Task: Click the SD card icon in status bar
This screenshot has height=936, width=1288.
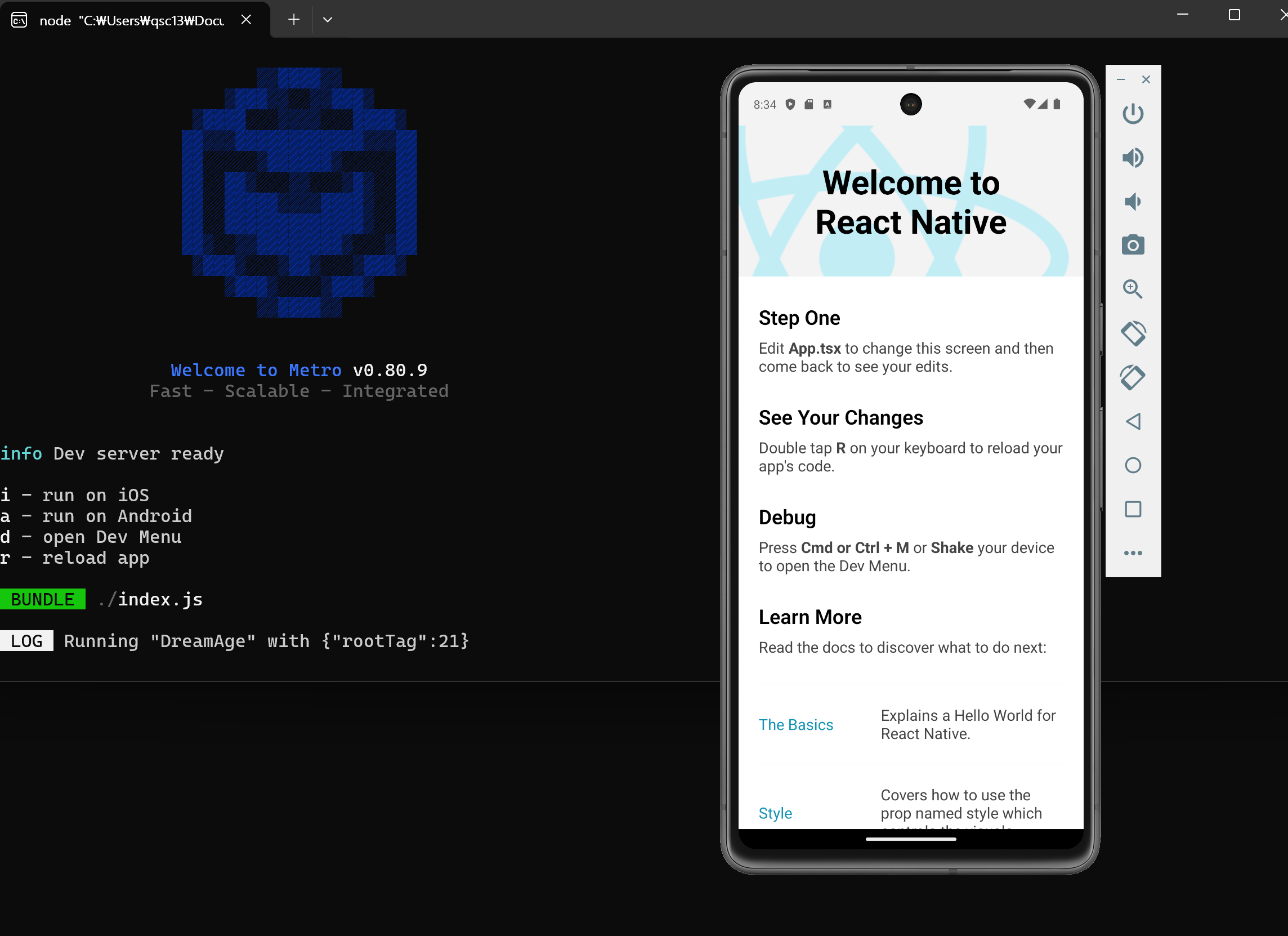Action: click(809, 104)
